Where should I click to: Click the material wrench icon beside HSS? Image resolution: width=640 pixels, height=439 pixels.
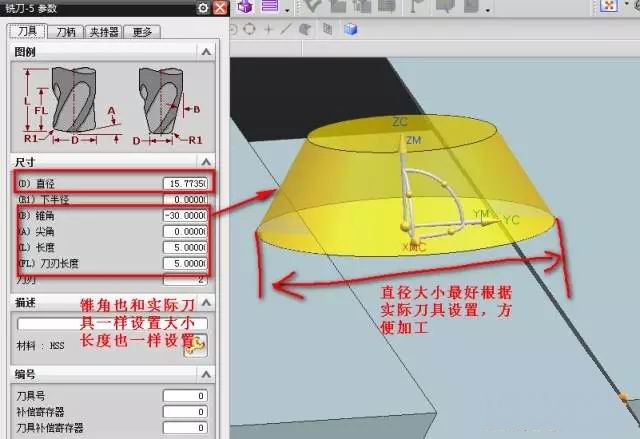[196, 345]
